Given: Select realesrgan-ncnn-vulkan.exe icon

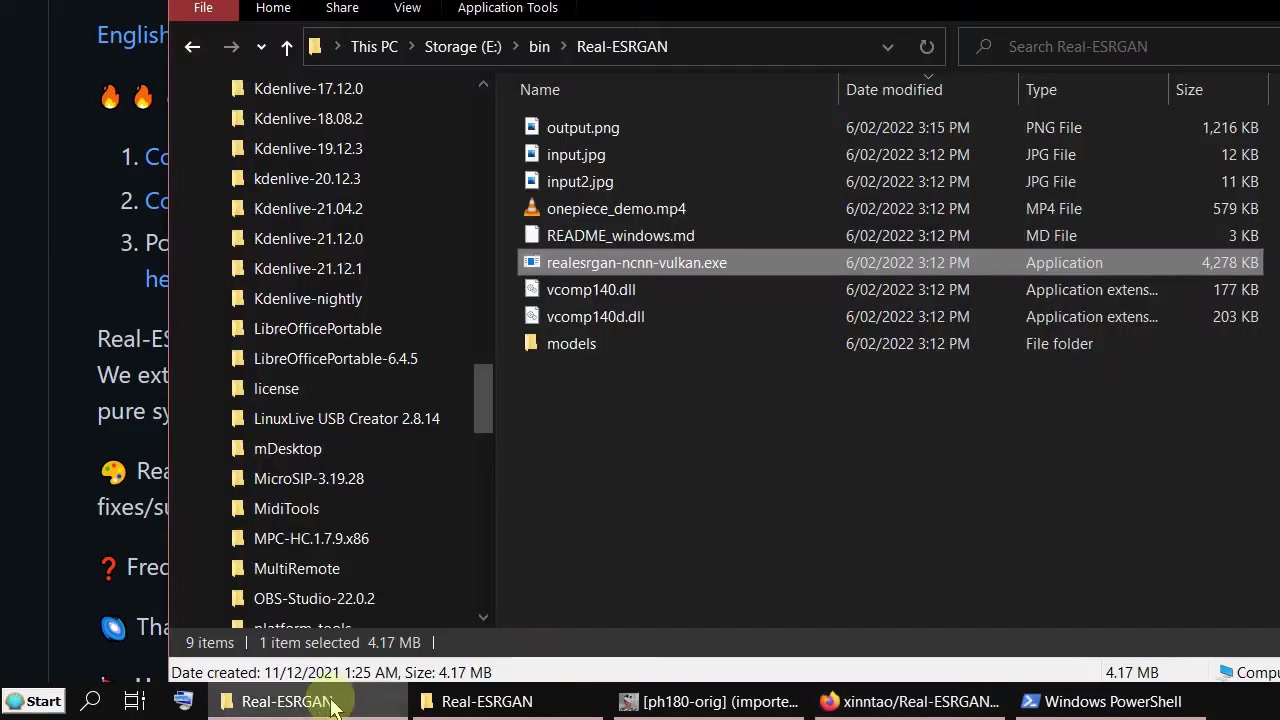Looking at the screenshot, I should (531, 263).
